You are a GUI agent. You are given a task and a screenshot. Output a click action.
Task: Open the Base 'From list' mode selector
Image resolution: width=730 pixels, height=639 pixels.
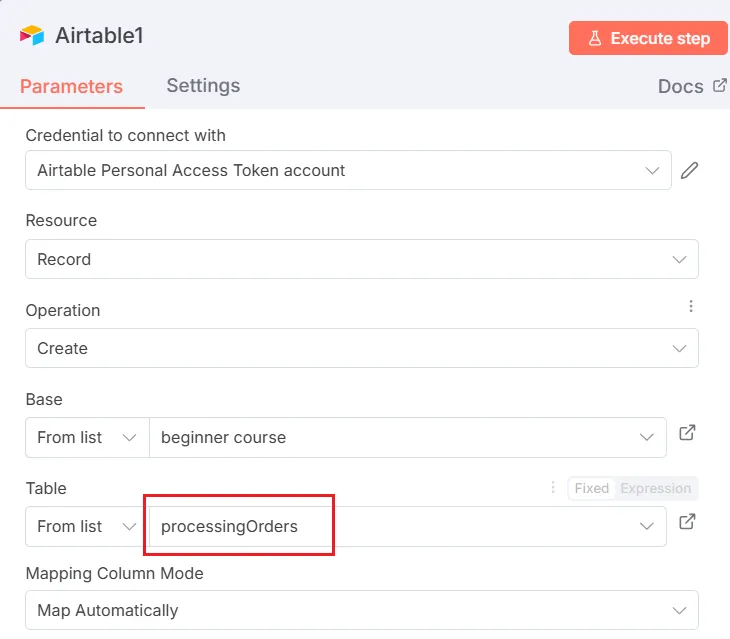point(86,437)
